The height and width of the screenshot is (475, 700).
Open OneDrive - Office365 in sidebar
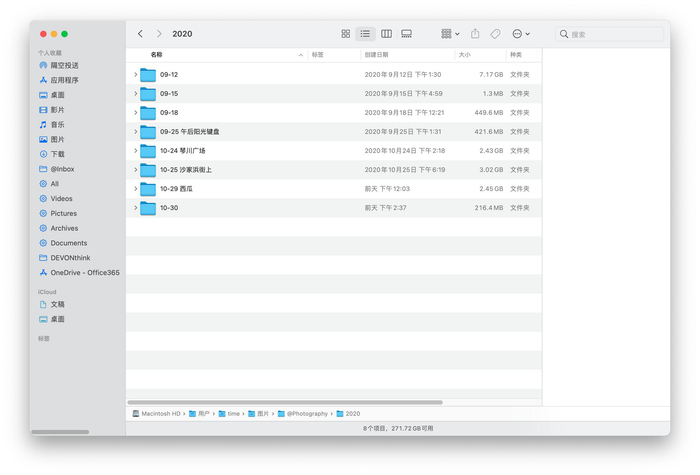click(x=79, y=273)
